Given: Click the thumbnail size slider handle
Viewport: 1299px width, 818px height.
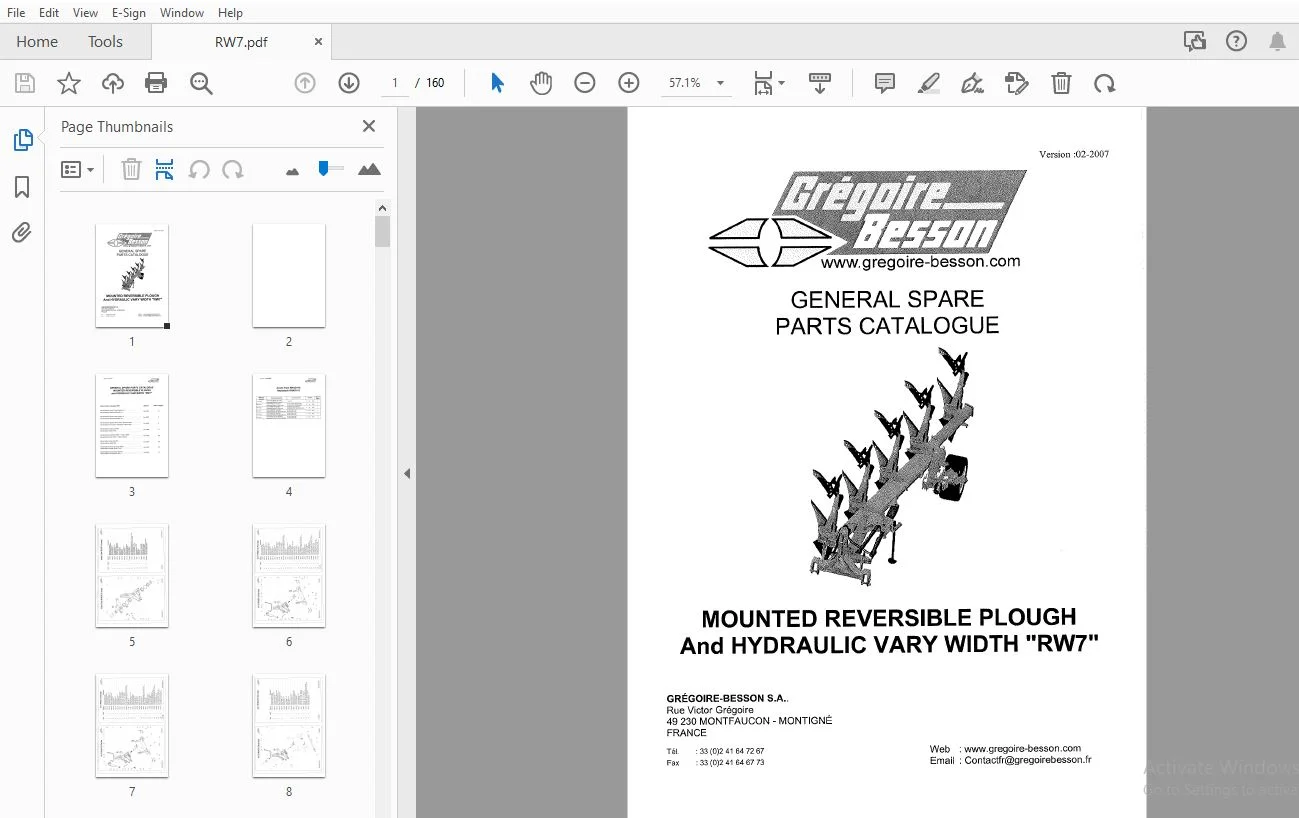Looking at the screenshot, I should click(324, 168).
